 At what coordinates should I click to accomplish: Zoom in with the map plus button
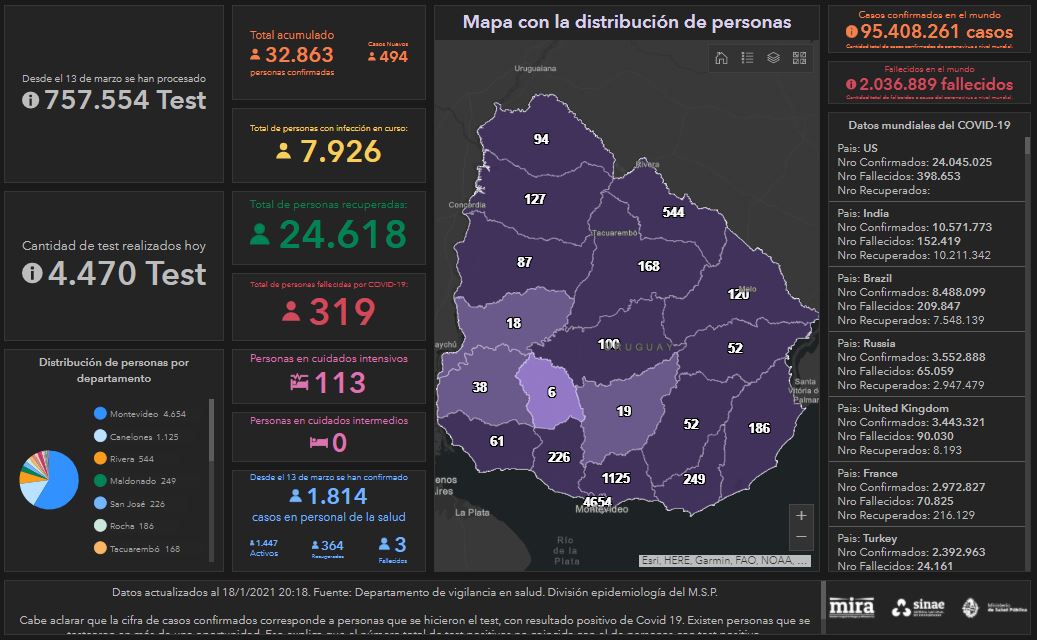coord(800,516)
